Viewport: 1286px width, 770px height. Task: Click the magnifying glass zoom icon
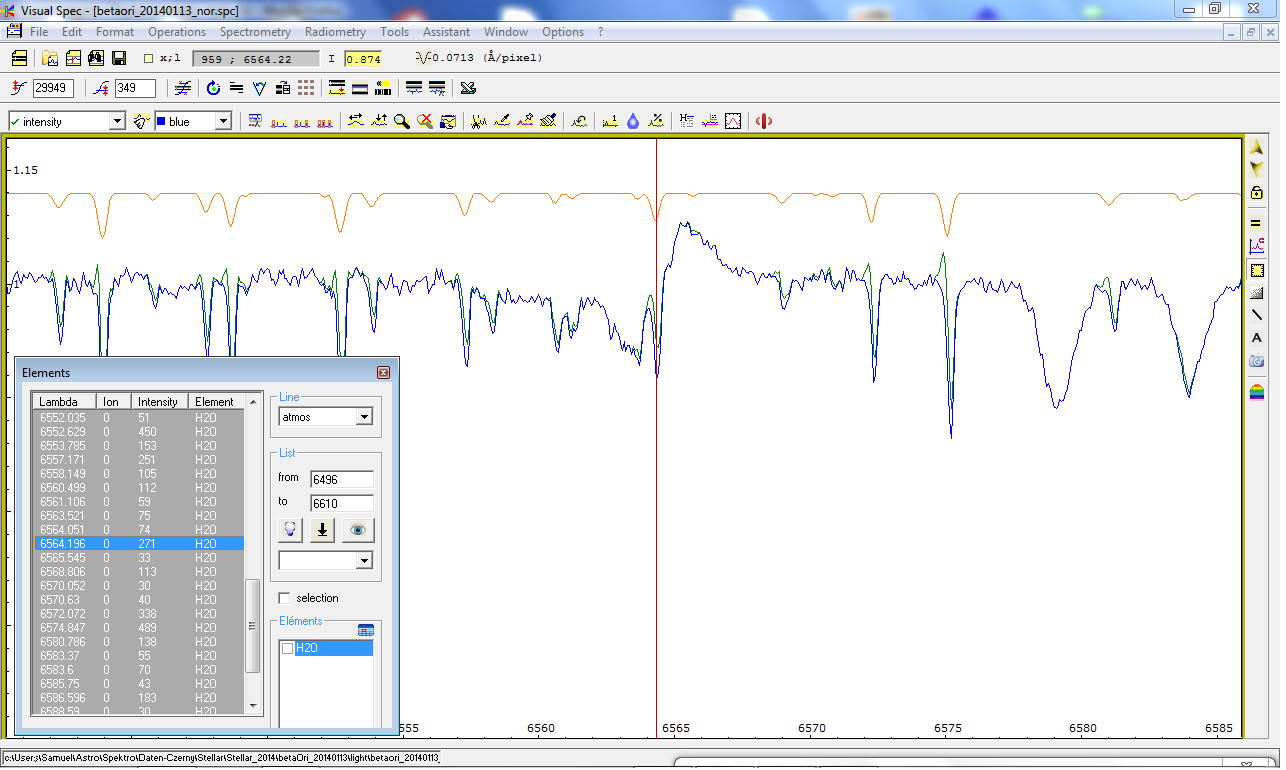[x=402, y=121]
